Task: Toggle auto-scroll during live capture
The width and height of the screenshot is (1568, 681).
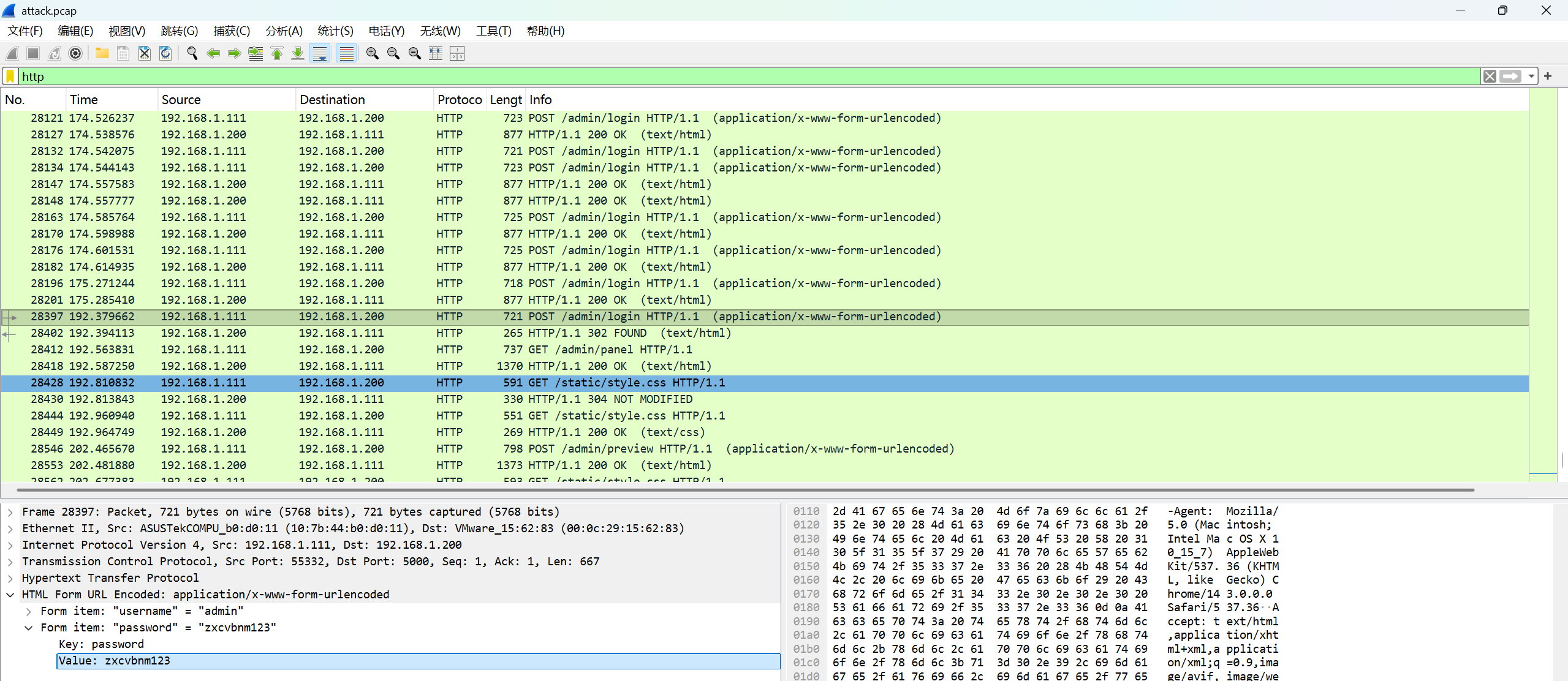Action: (320, 54)
